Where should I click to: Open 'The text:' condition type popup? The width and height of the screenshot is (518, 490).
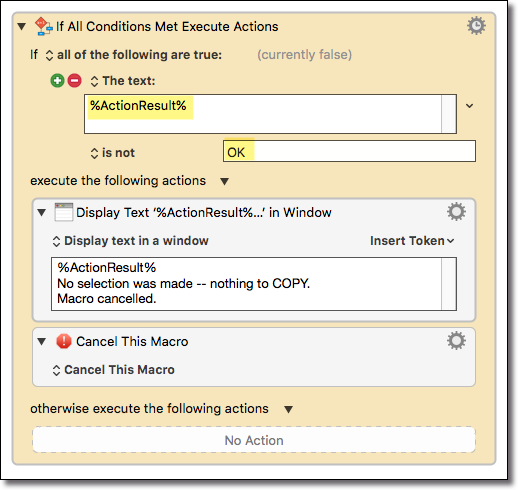[123, 81]
